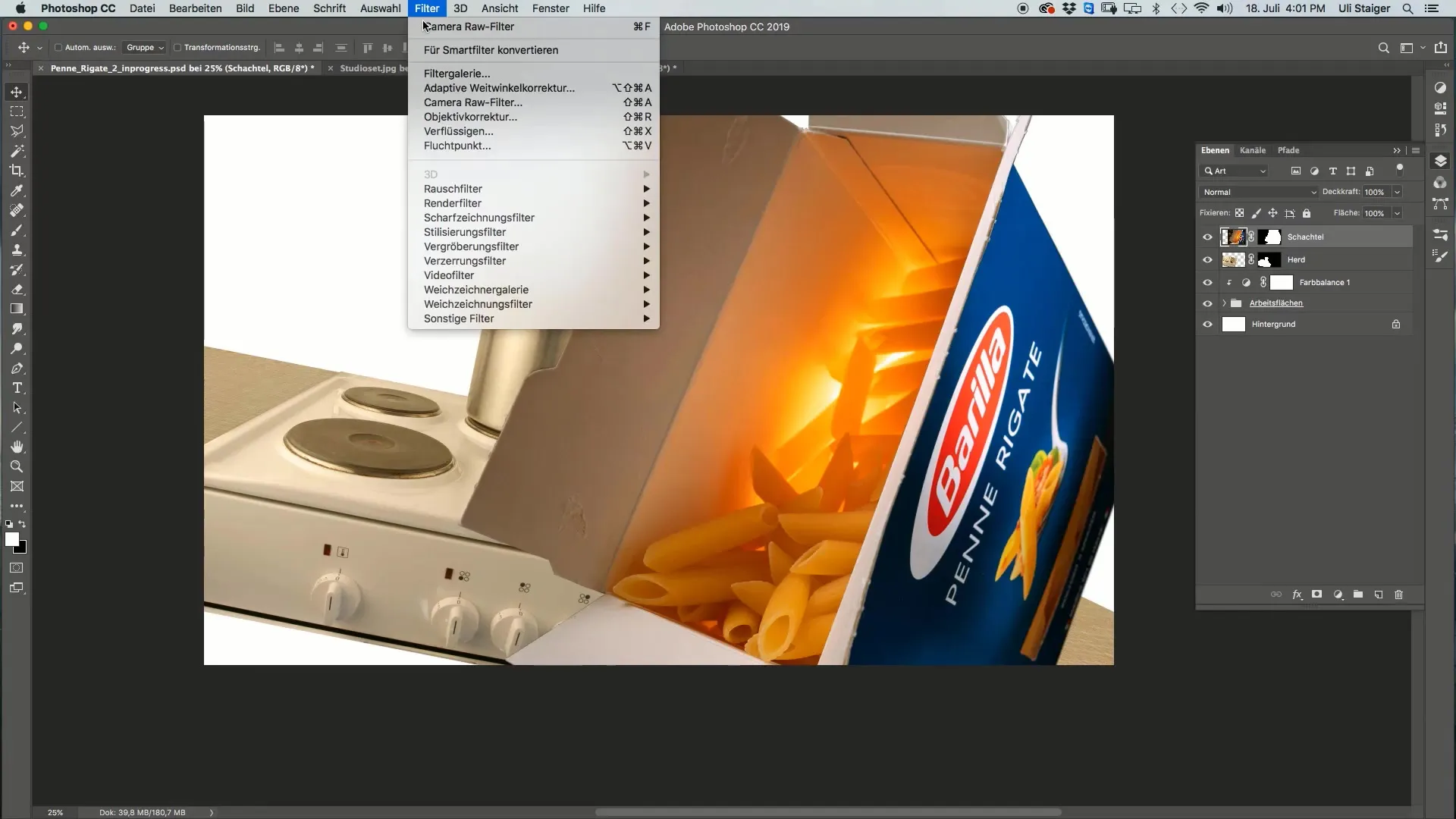This screenshot has width=1456, height=819.
Task: Select the Eyedropper tool
Action: point(17,190)
